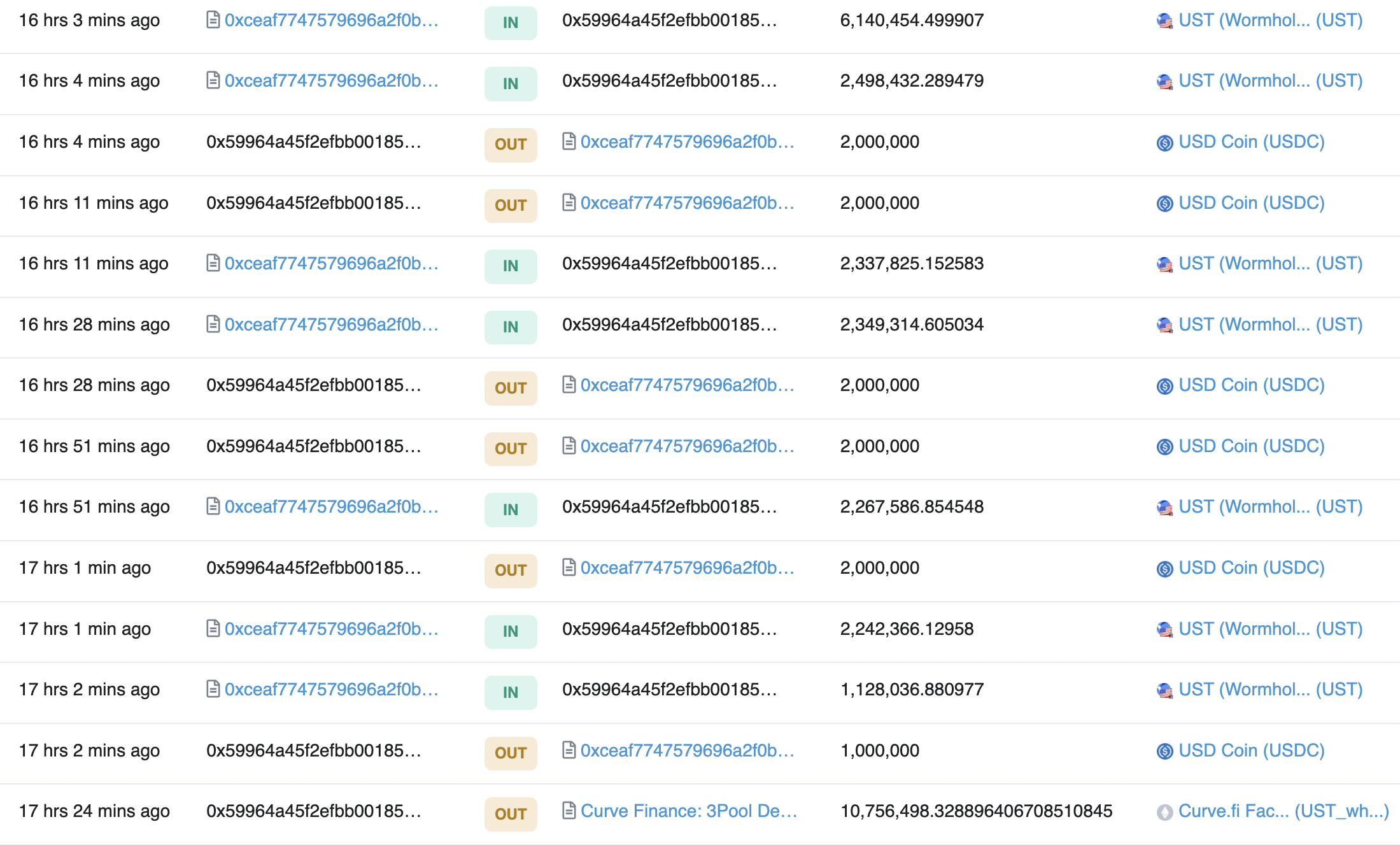
Task: Open UST (Wormhol... link in 2,267,586.854548 row
Action: point(1271,506)
